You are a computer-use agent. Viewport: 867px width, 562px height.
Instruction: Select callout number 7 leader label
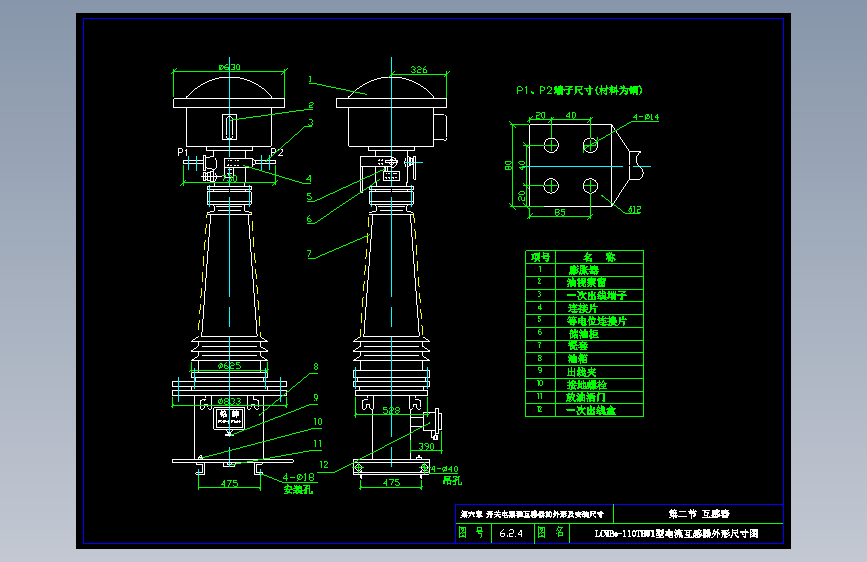click(x=309, y=254)
